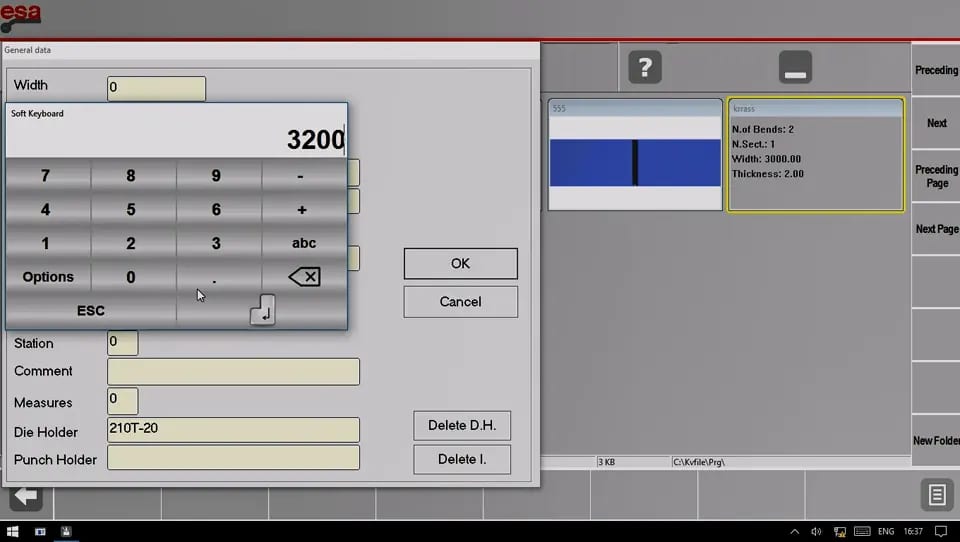Screen dimensions: 960x542
Task: Click the Die Holder field 210T-20
Action: 233,429
